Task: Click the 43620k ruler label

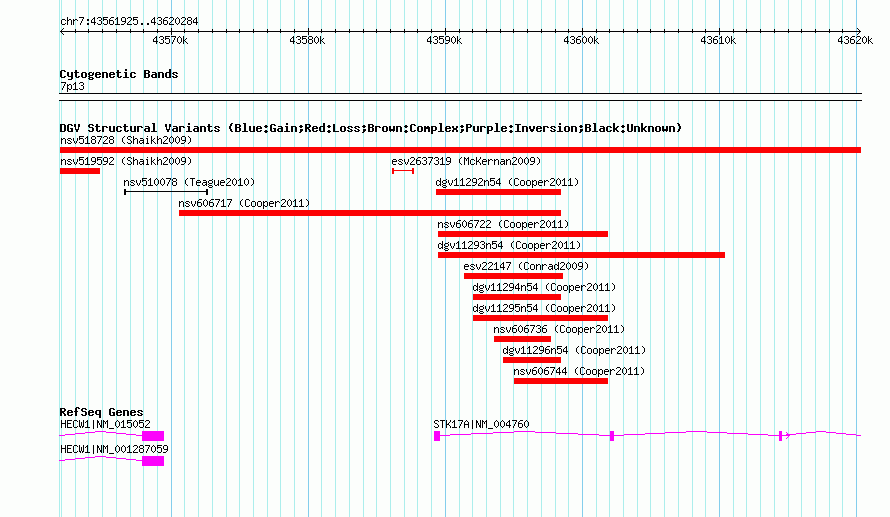Action: (x=855, y=40)
